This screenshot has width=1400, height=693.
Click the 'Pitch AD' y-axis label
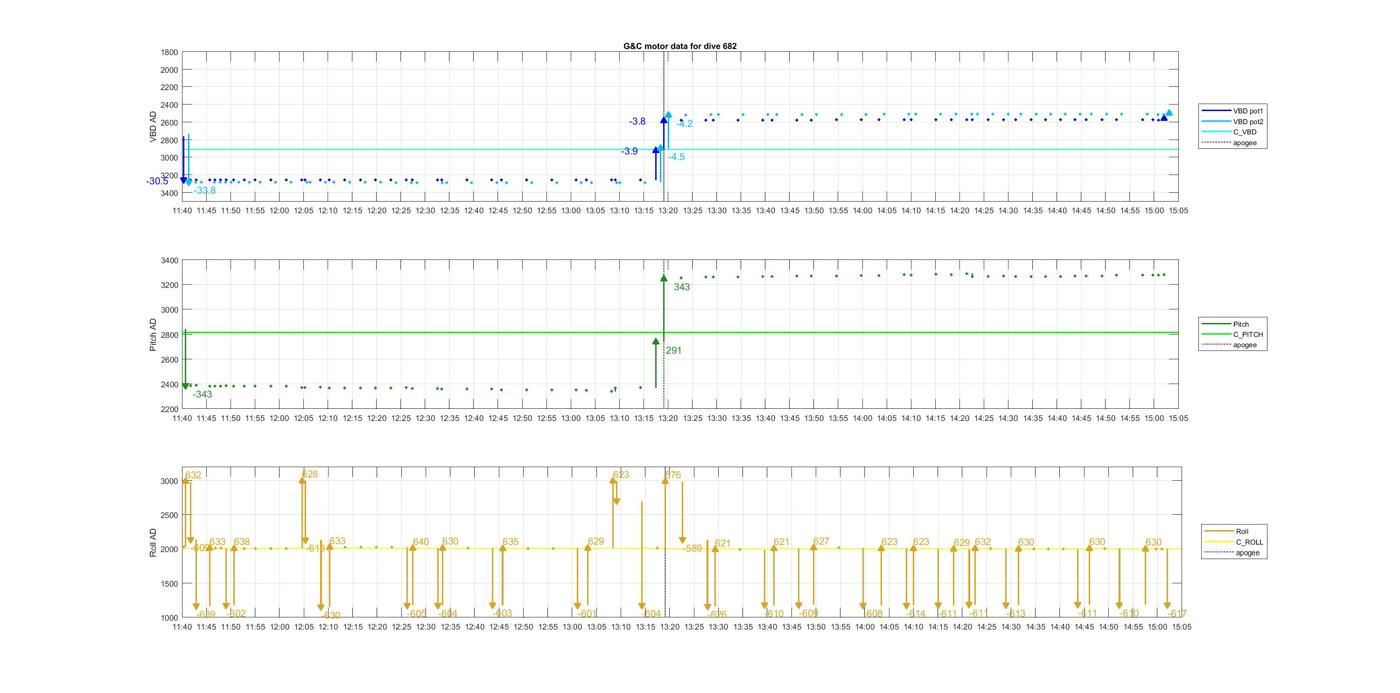click(153, 334)
